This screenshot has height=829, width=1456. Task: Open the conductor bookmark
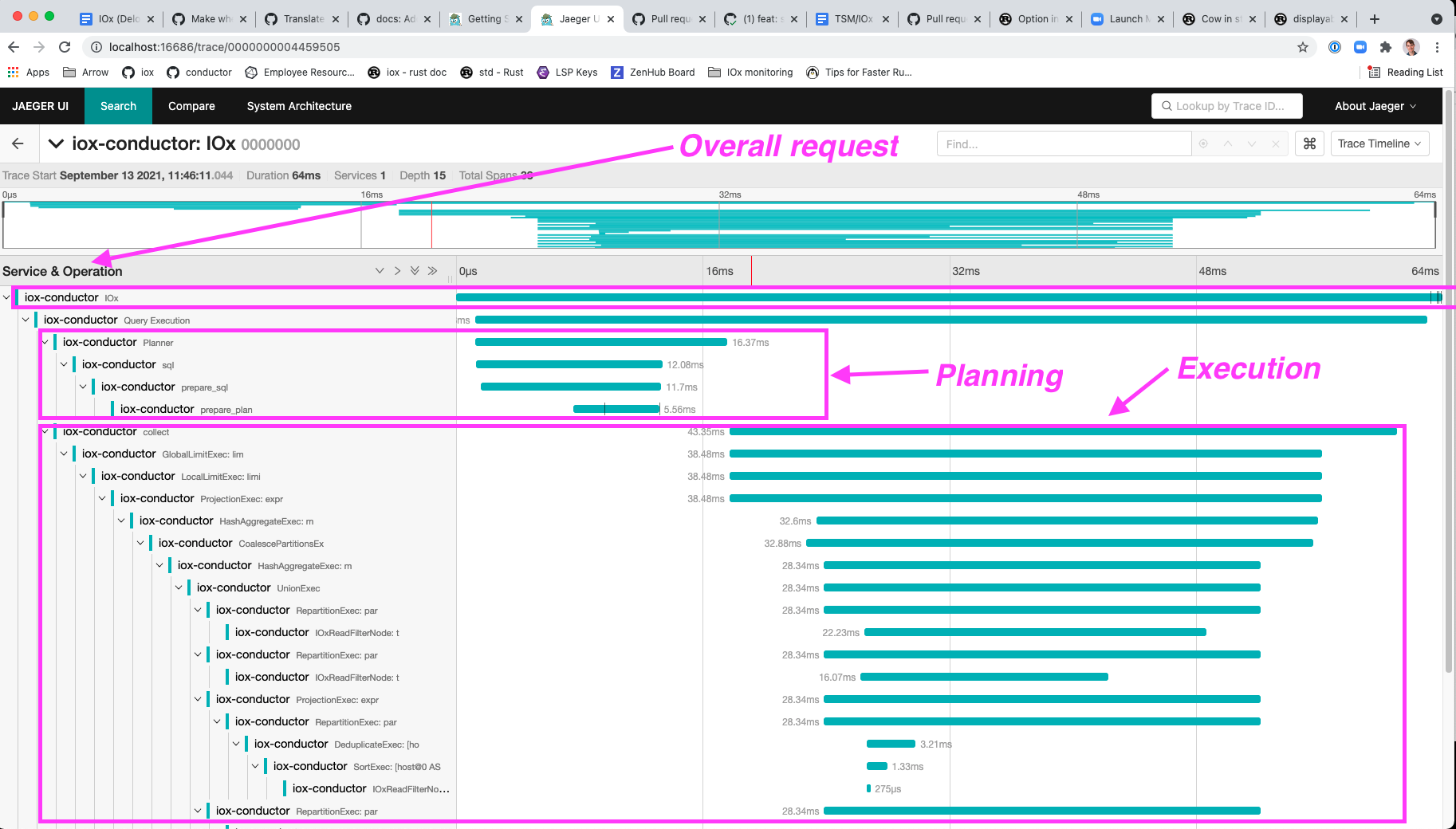click(199, 72)
